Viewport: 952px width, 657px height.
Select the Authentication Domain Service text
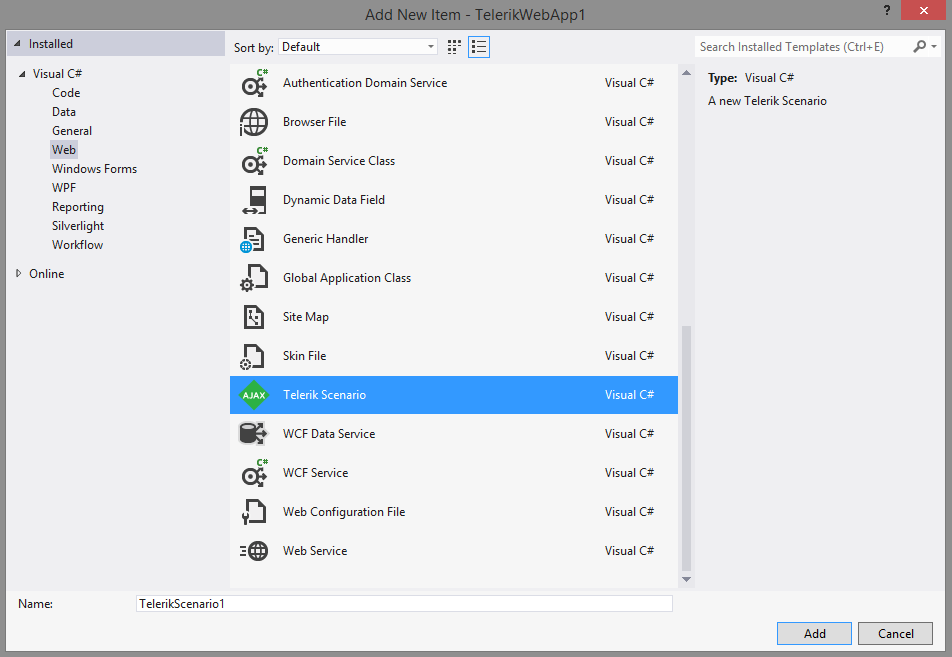[365, 83]
